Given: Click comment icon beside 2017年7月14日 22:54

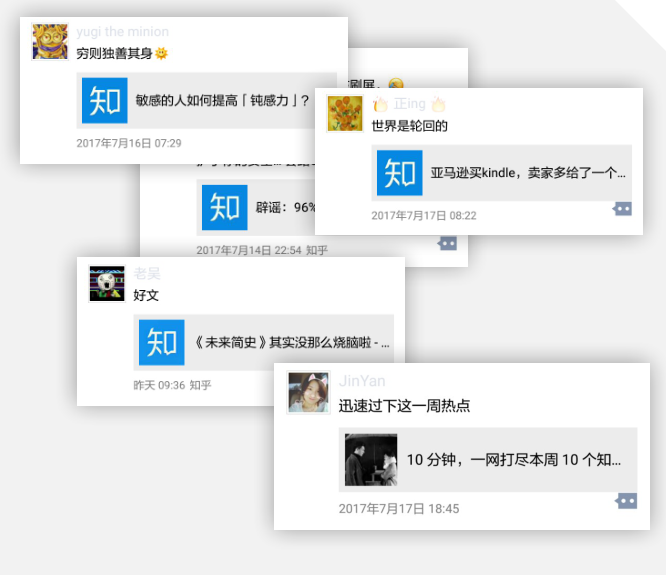Looking at the screenshot, I should pos(447,244).
